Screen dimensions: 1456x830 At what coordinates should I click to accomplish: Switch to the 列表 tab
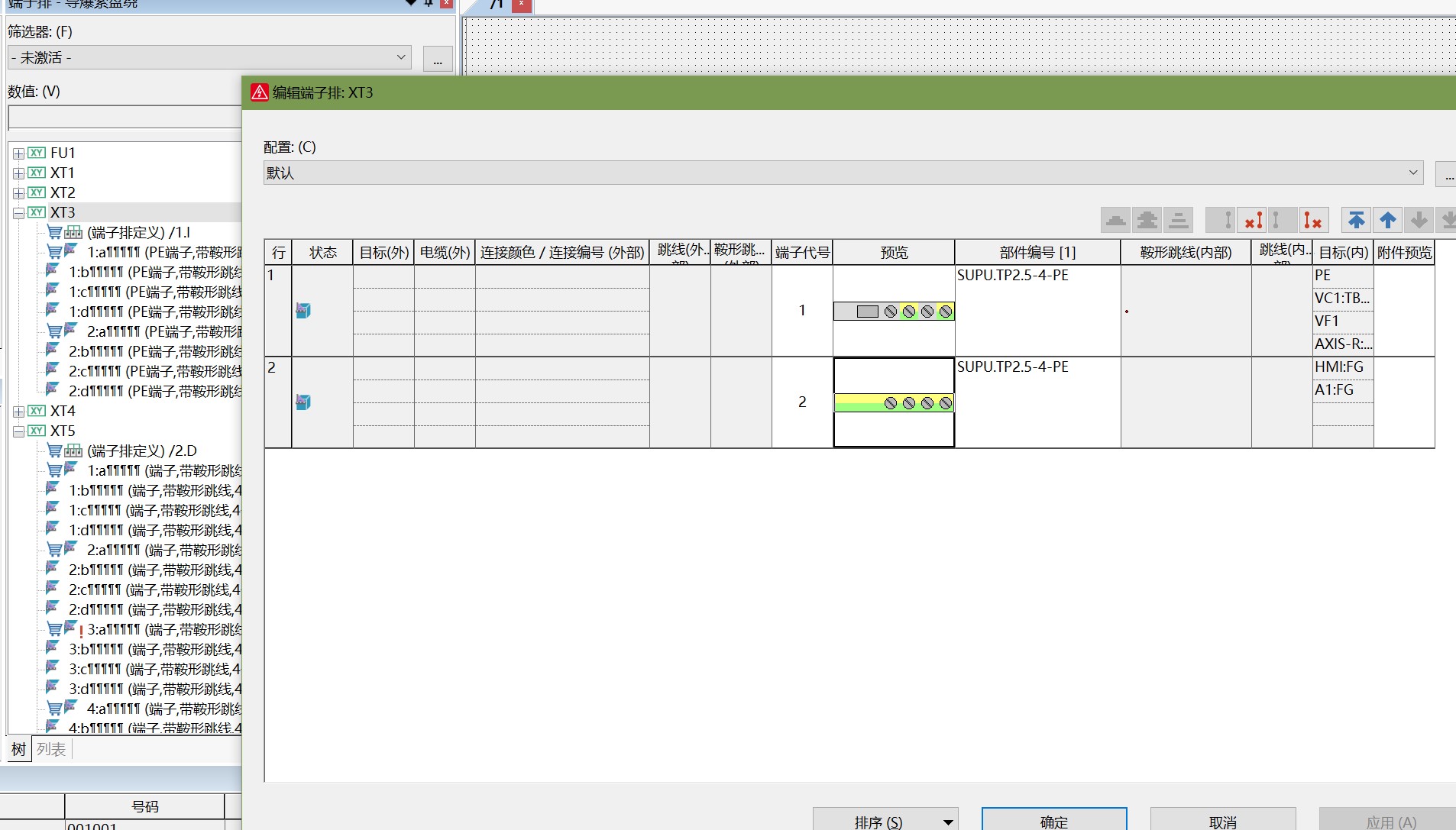pos(51,749)
